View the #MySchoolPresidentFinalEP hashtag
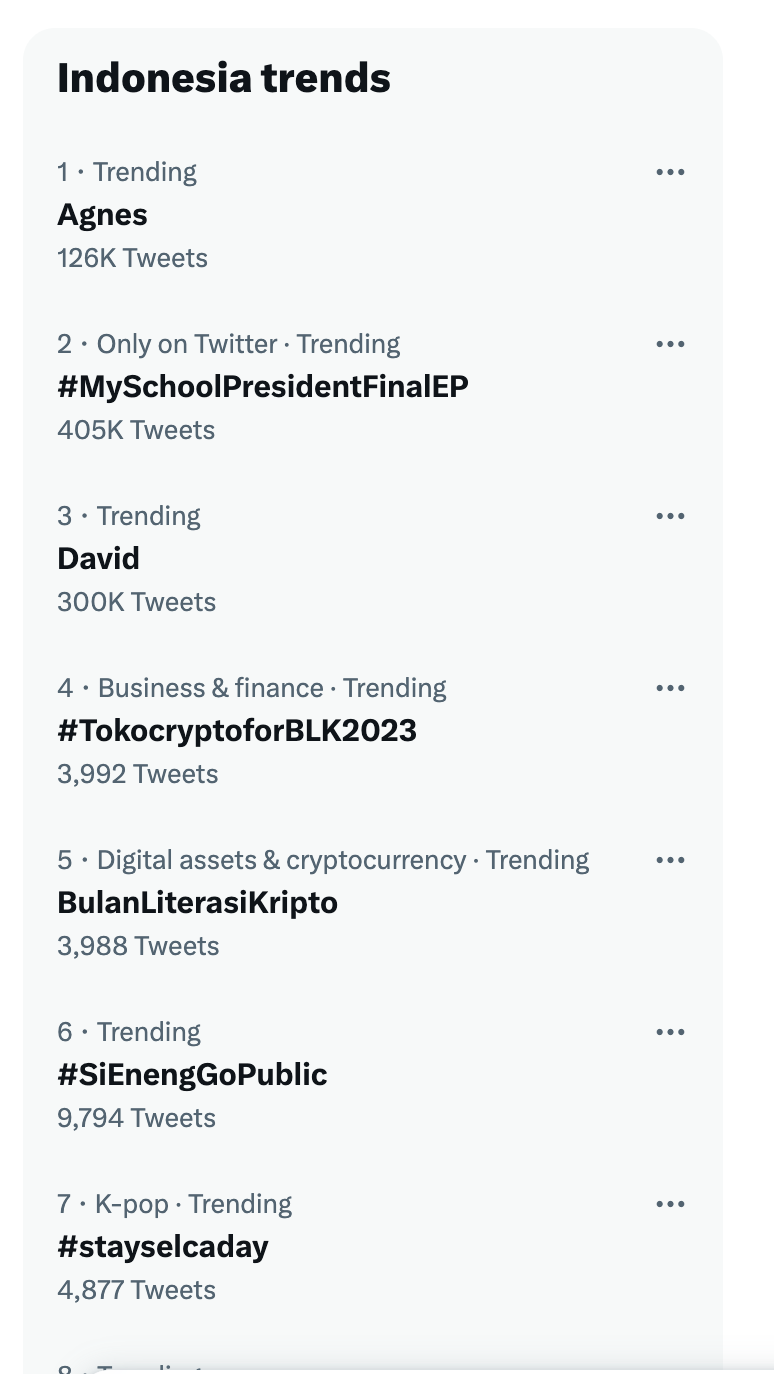774x1374 pixels. 263,387
